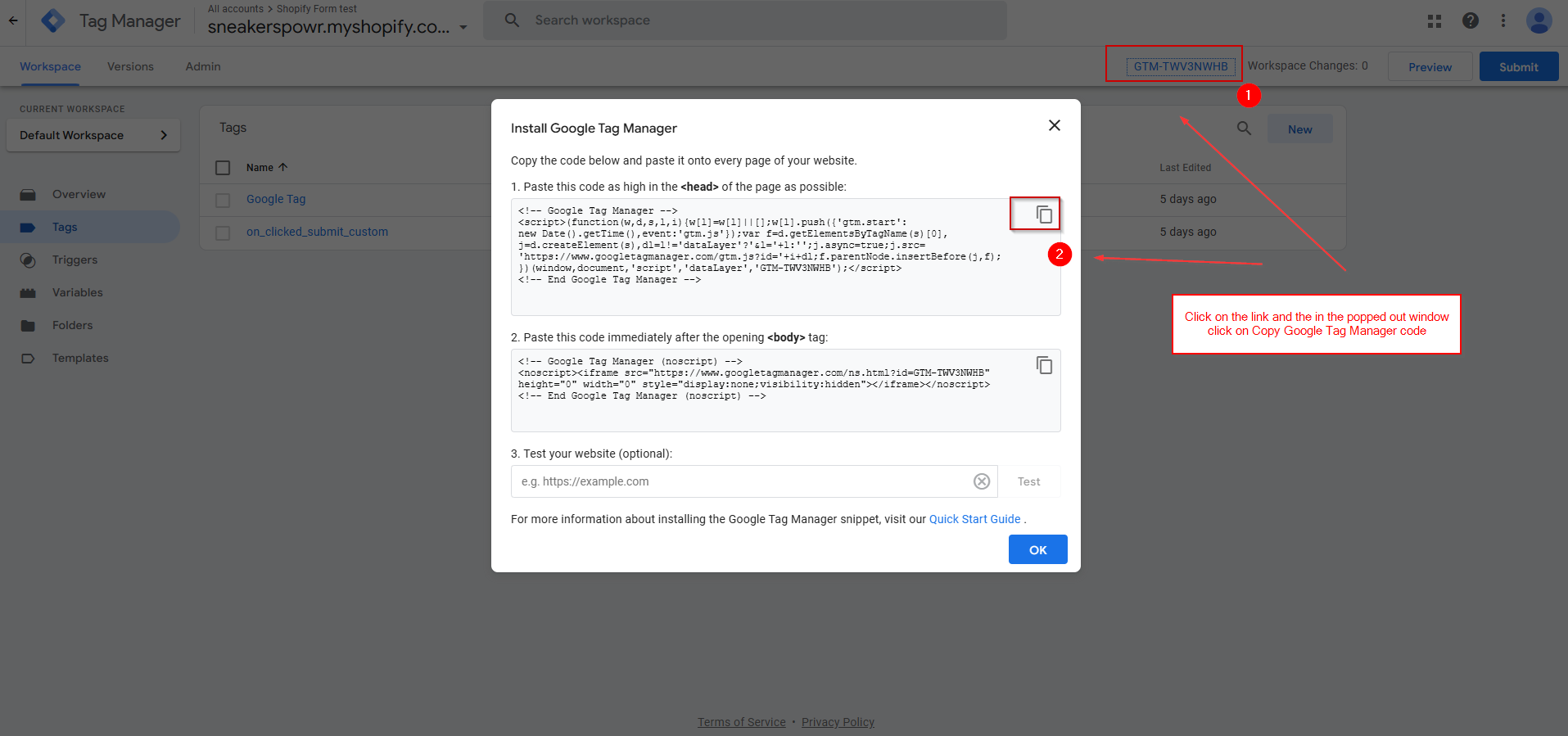The image size is (1568, 736).
Task: Click the magnifier icon in the search bar
Action: click(x=512, y=20)
